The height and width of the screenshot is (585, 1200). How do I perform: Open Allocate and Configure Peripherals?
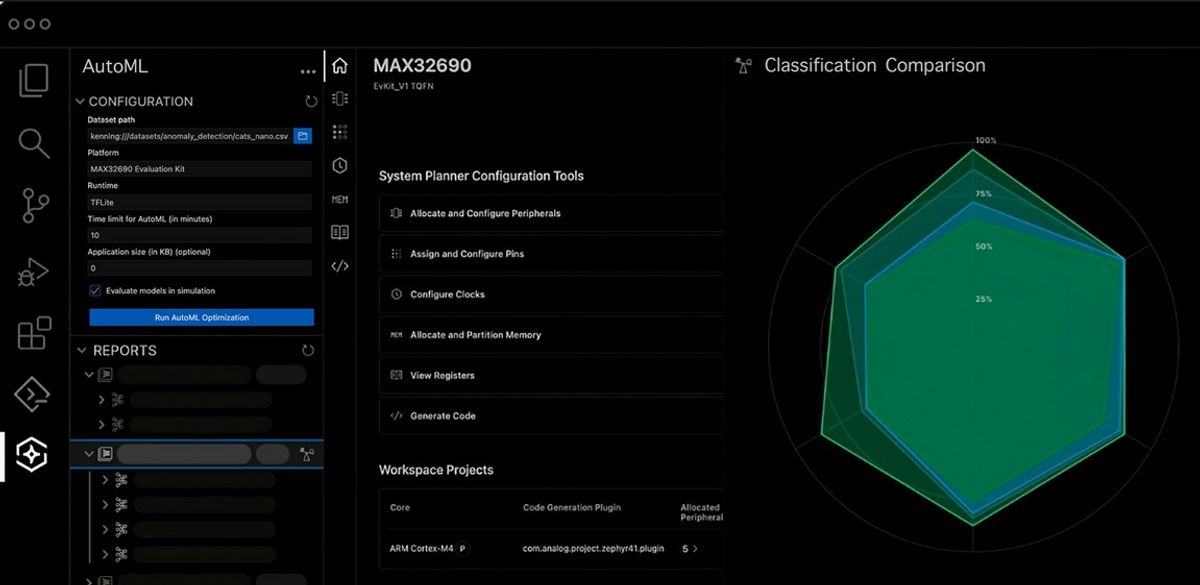[x=485, y=214]
